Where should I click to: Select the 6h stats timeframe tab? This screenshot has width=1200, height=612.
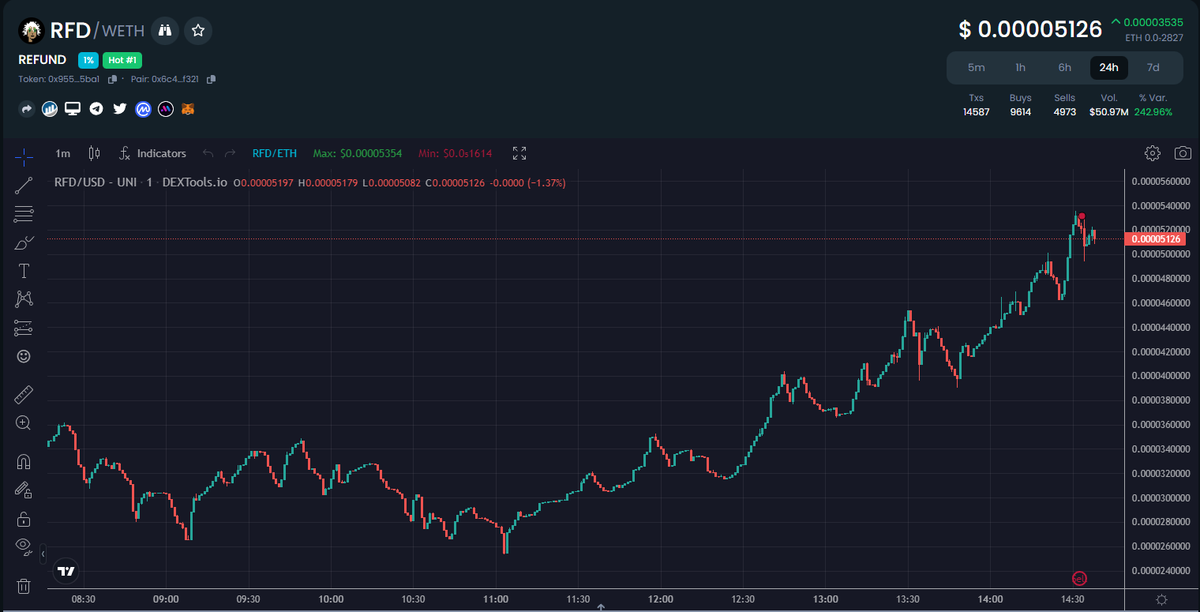[1064, 67]
